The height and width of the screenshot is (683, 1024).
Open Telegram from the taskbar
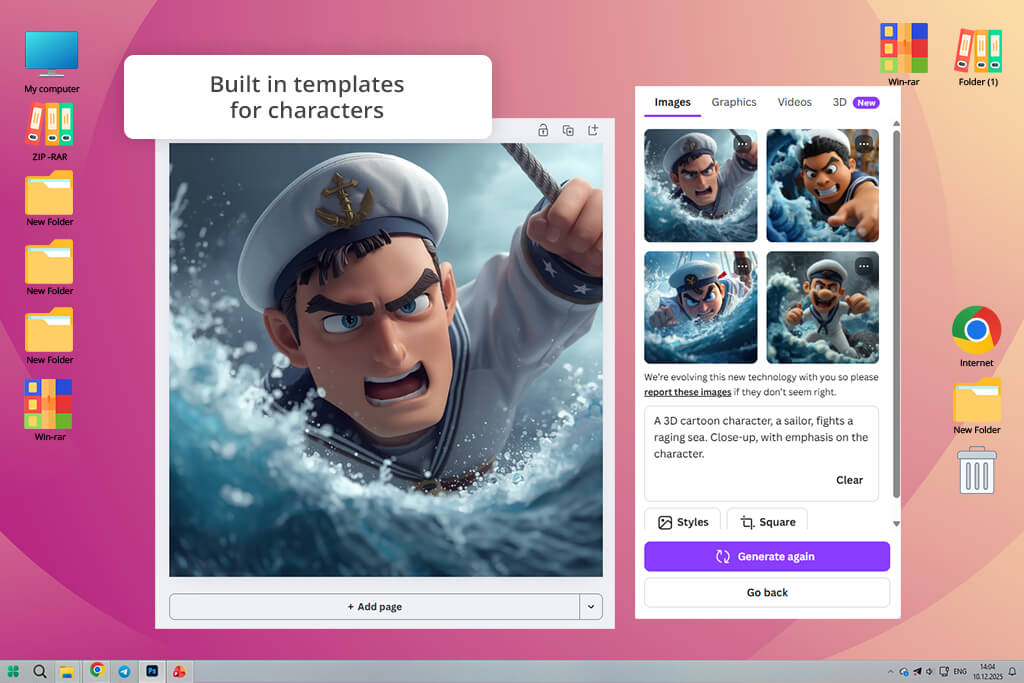[124, 671]
